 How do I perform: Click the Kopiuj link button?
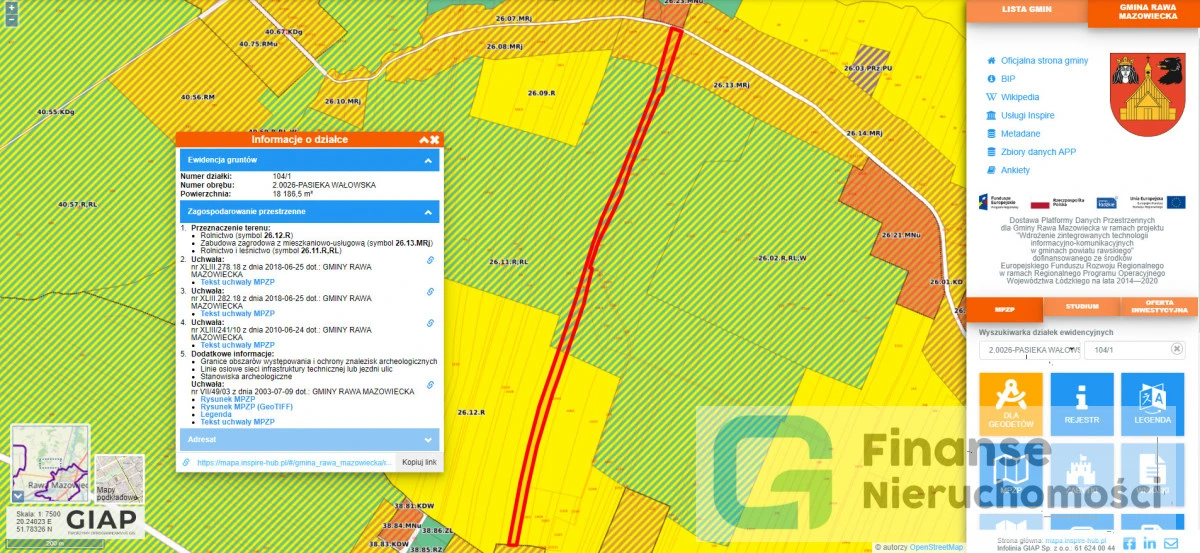click(x=418, y=462)
